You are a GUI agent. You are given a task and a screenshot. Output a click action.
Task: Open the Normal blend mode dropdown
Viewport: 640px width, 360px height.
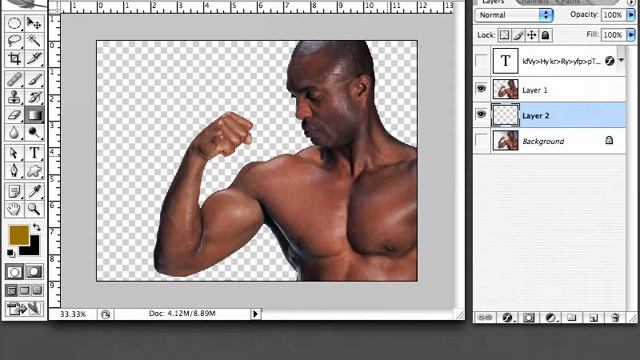514,15
